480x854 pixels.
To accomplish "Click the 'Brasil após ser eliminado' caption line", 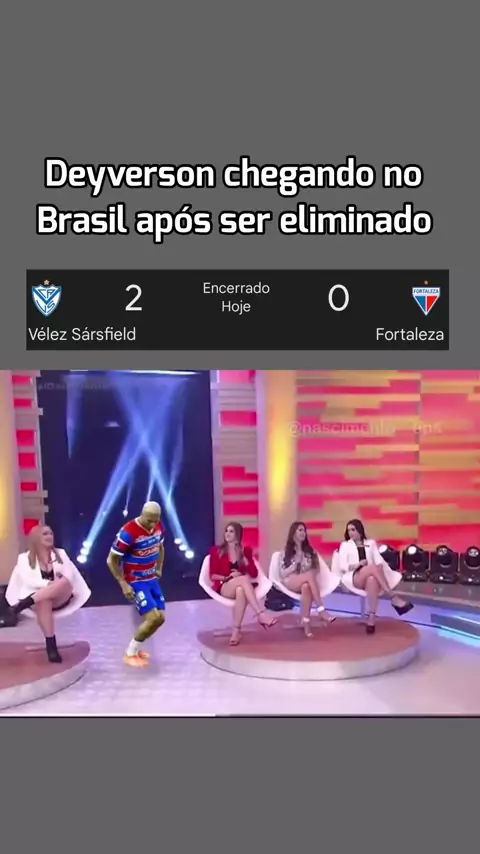I will tap(234, 221).
